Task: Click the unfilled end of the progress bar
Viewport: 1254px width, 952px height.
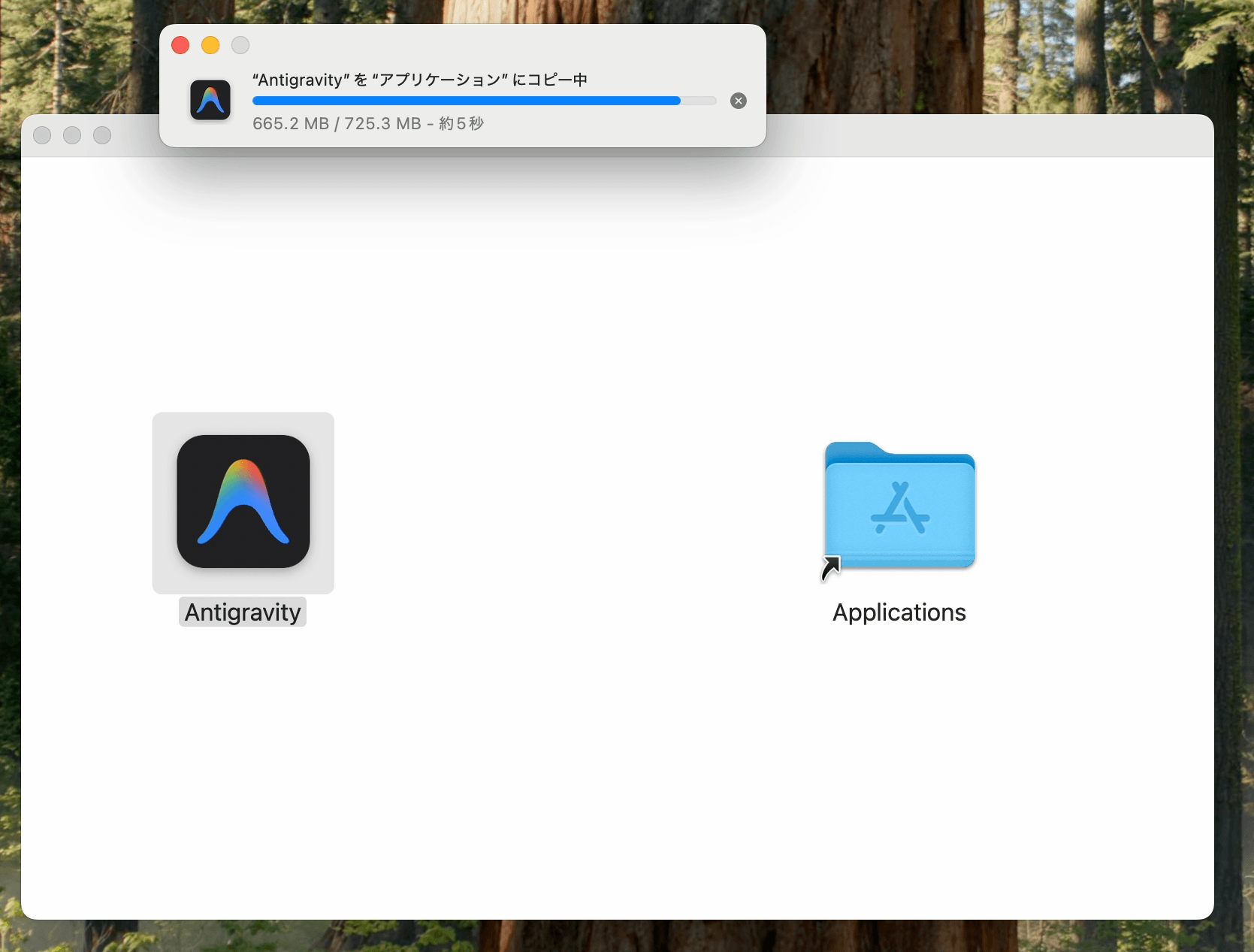Action: (x=699, y=101)
